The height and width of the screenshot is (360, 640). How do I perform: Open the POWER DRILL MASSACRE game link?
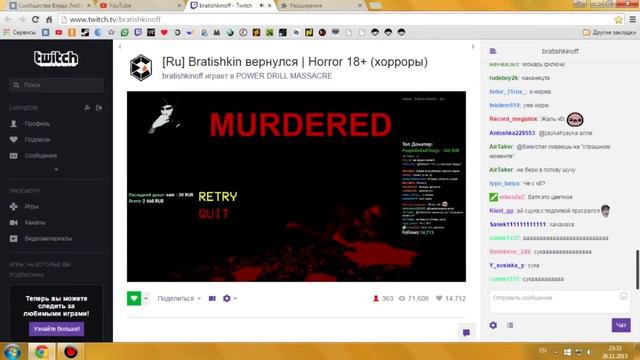tap(284, 76)
